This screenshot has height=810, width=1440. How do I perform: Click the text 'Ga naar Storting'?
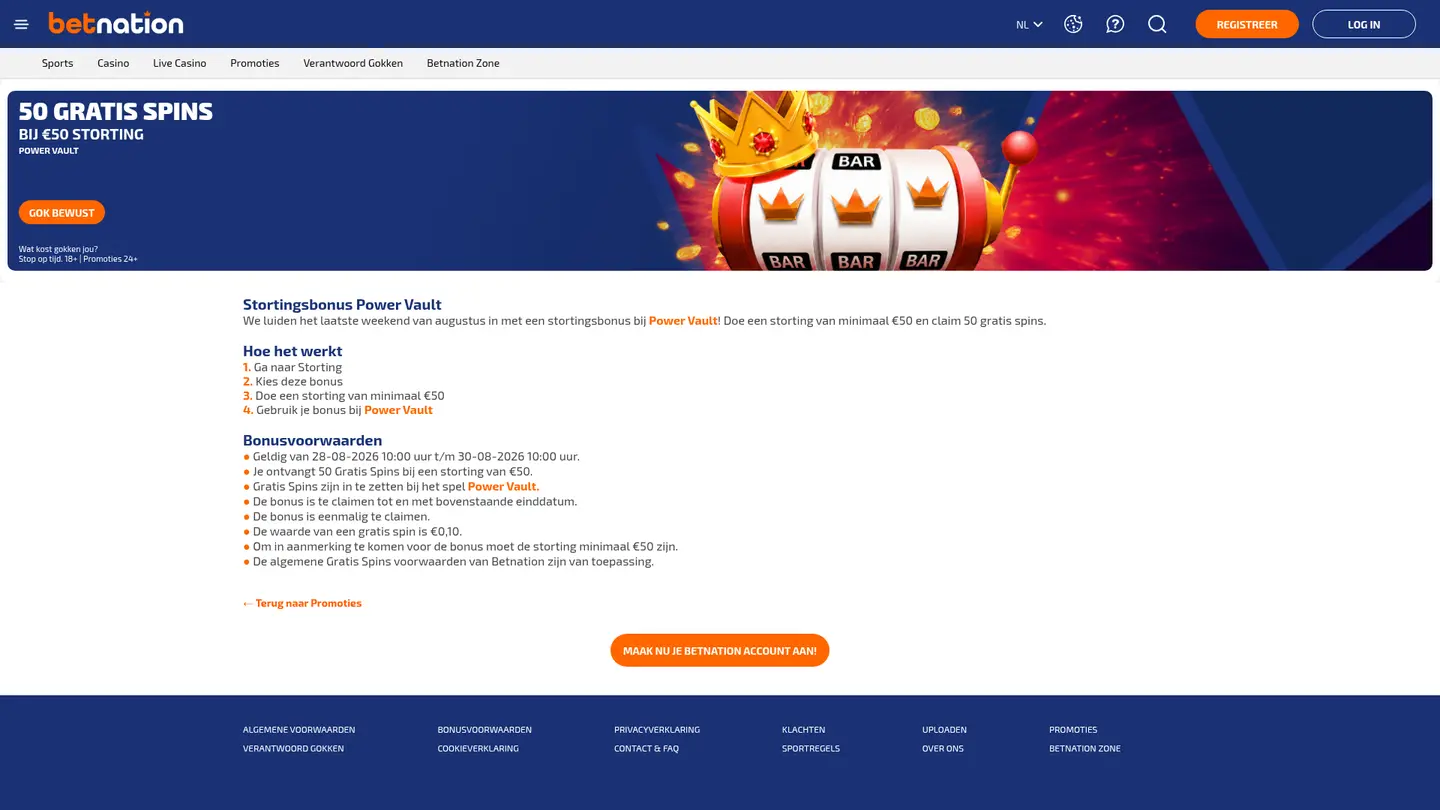click(x=298, y=367)
